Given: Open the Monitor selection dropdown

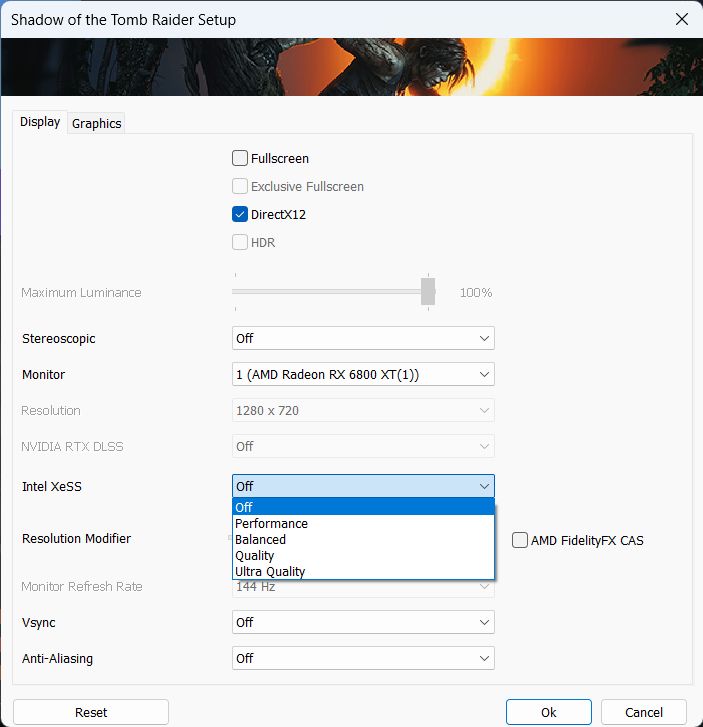Looking at the screenshot, I should tap(363, 374).
